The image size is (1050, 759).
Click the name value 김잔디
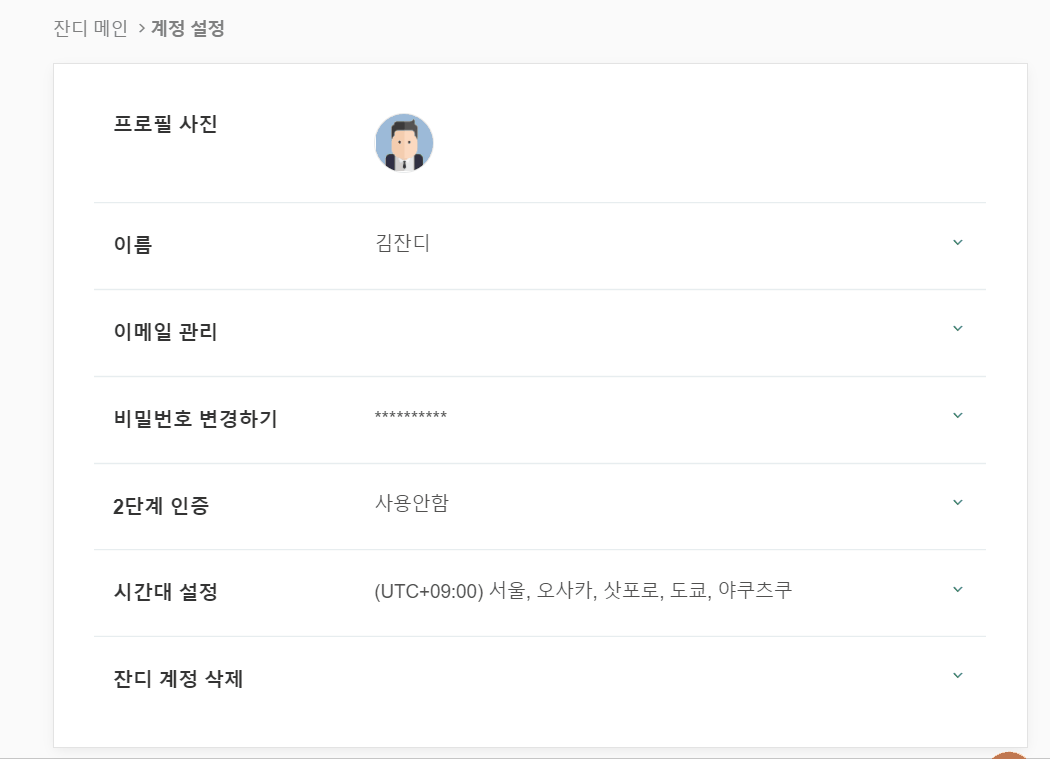[403, 243]
